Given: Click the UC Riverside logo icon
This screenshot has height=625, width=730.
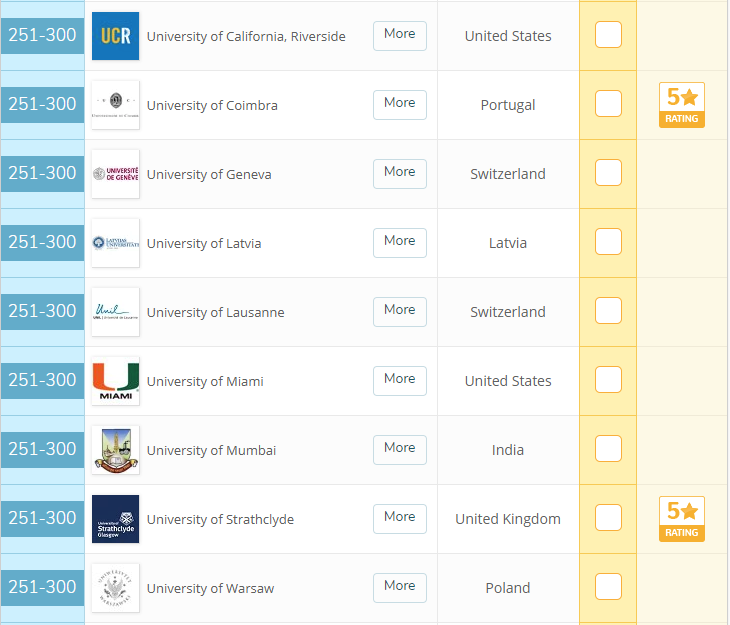Looking at the screenshot, I should click(x=115, y=36).
